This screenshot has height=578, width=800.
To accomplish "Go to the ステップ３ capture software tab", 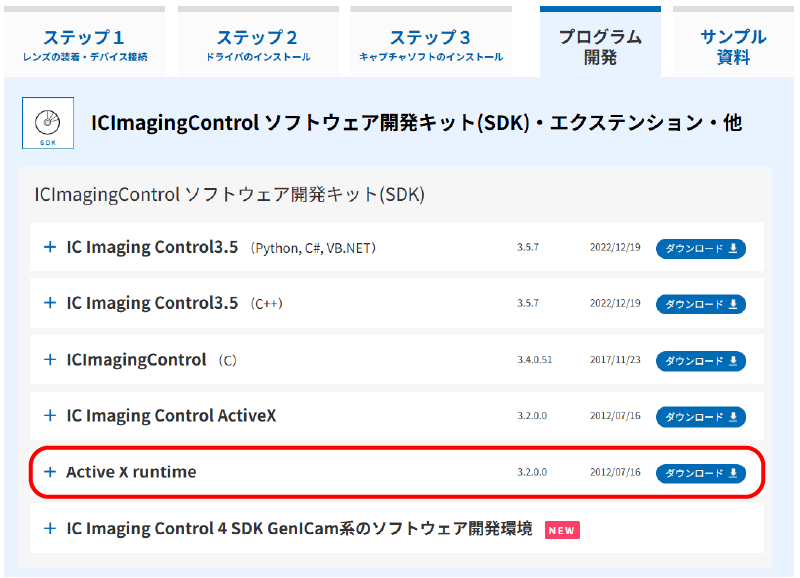I will pos(430,45).
